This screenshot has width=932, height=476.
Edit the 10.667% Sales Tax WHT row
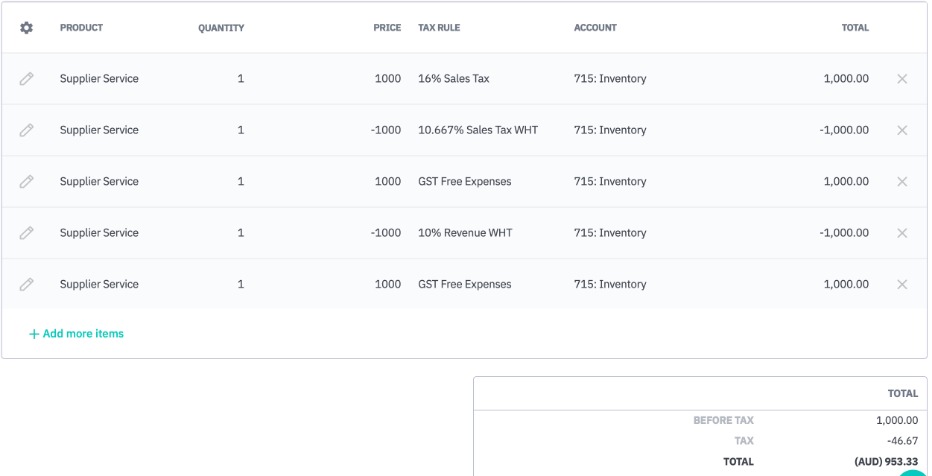tap(27, 130)
